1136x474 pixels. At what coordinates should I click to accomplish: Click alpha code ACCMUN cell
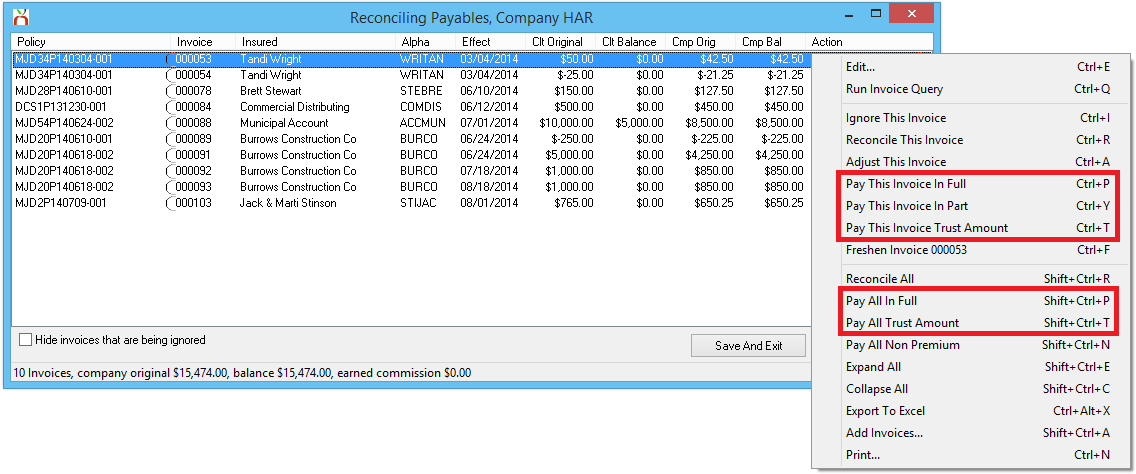(423, 123)
